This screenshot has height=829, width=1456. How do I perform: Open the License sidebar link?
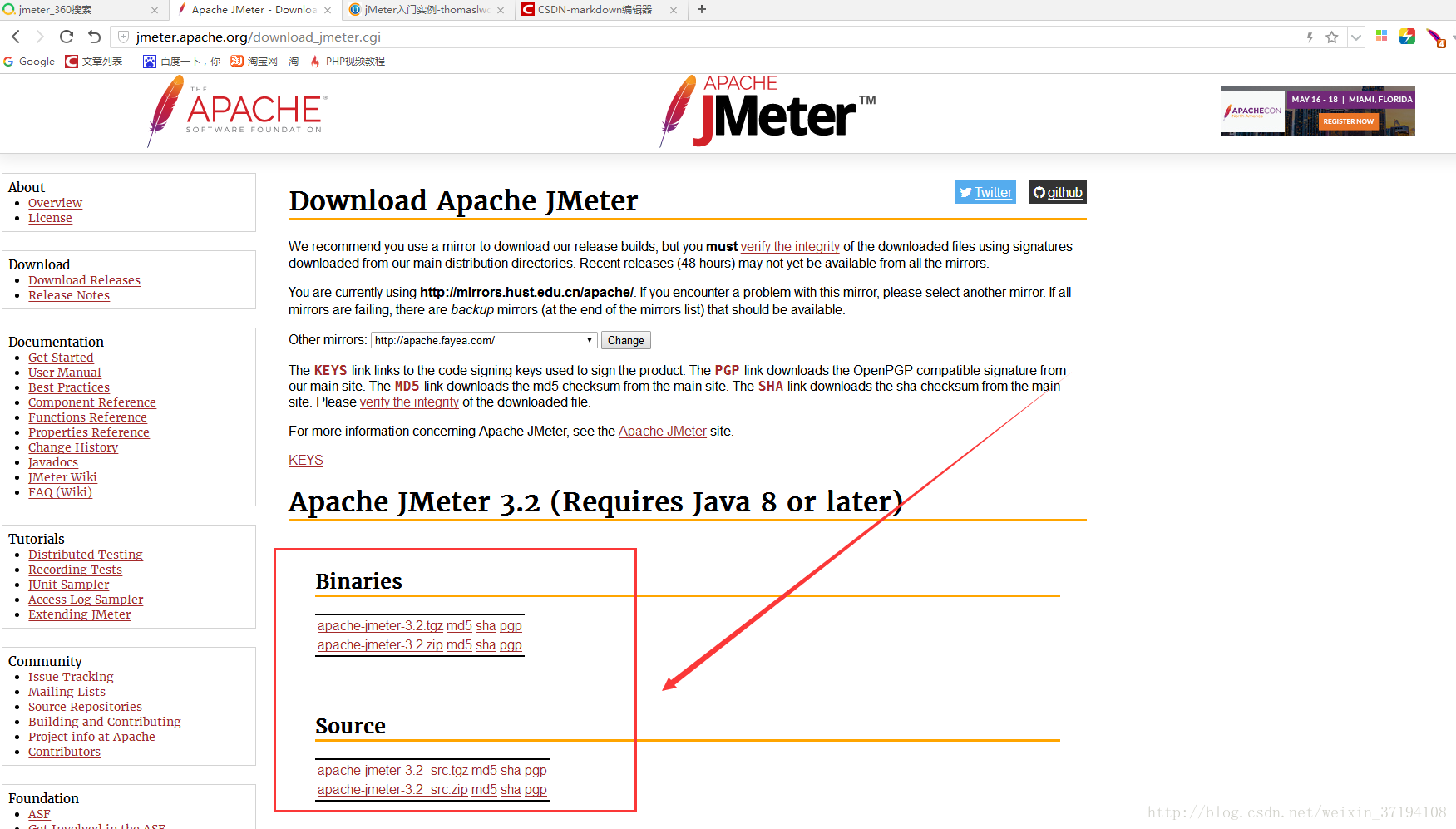pos(50,218)
